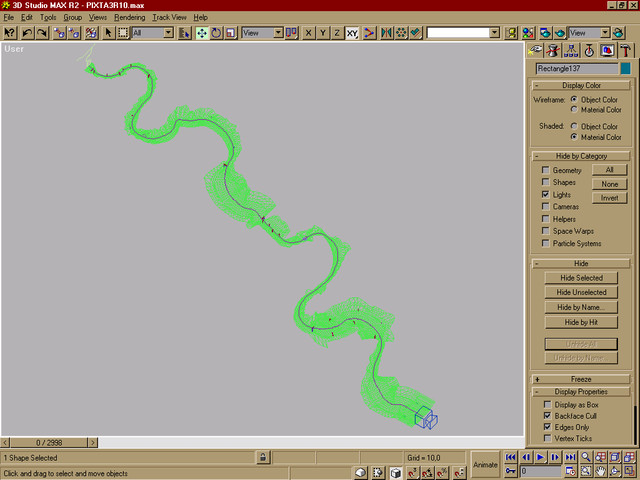The width and height of the screenshot is (640, 480).
Task: Select Shaded Object Color radio button
Action: tap(574, 126)
